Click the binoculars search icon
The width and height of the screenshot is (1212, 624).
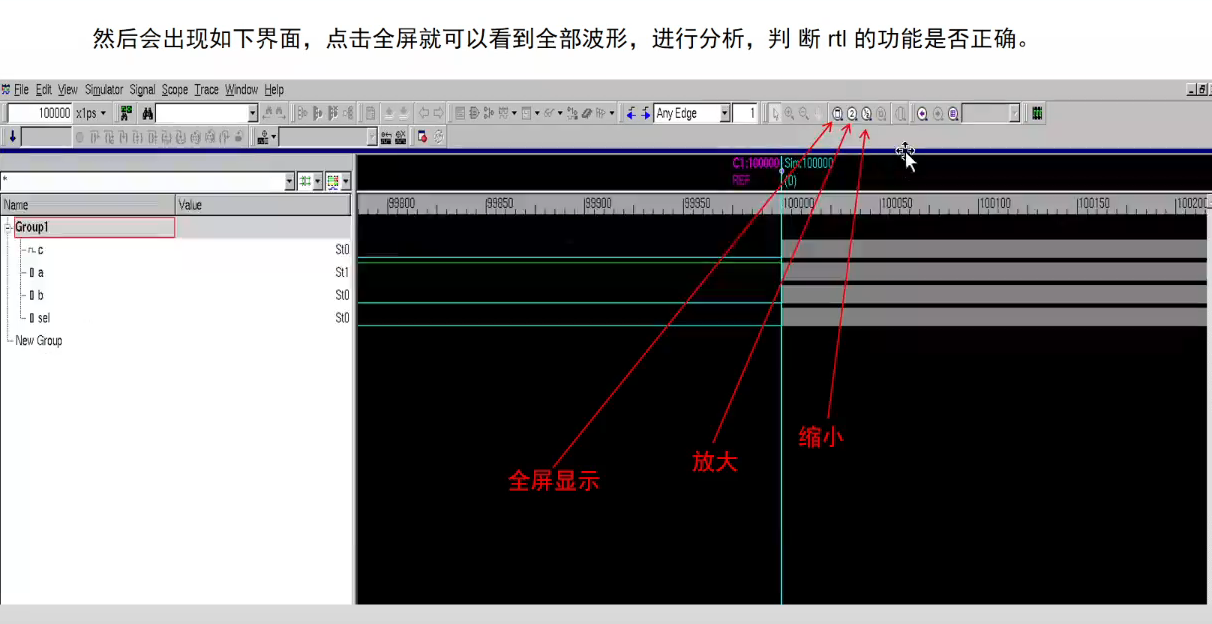tap(147, 114)
